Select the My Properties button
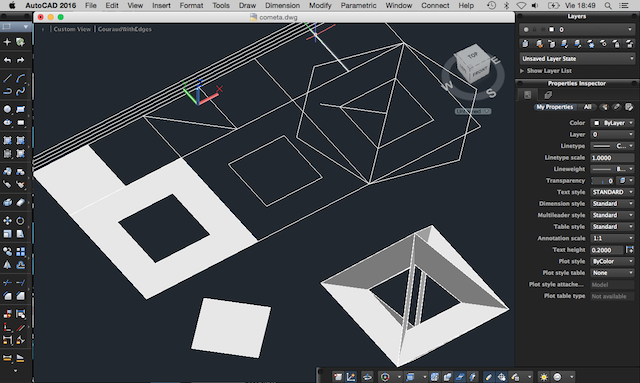640x383 pixels. (x=554, y=107)
